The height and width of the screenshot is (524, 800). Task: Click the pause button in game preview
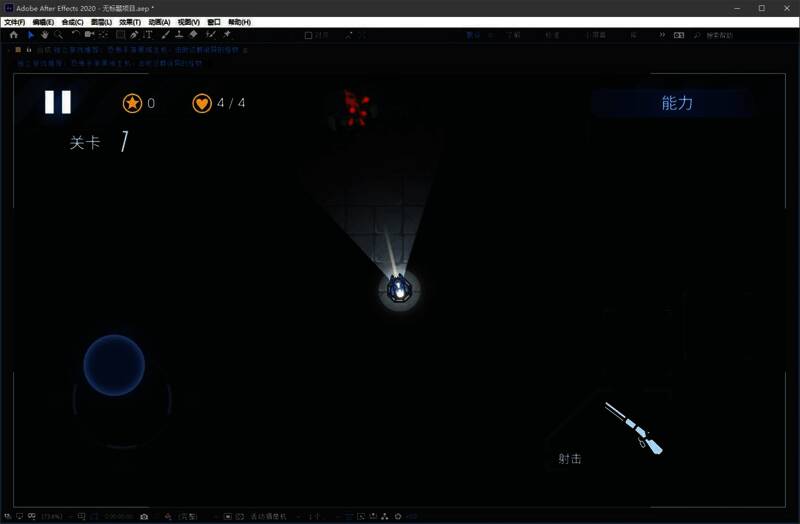coord(58,102)
